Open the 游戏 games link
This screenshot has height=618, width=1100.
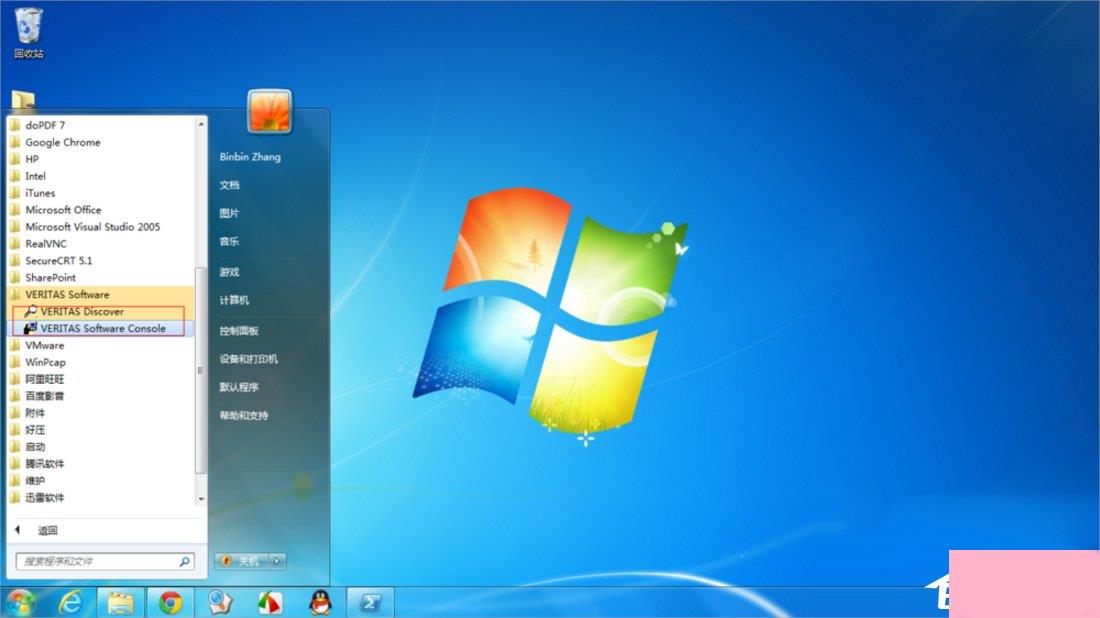229,271
